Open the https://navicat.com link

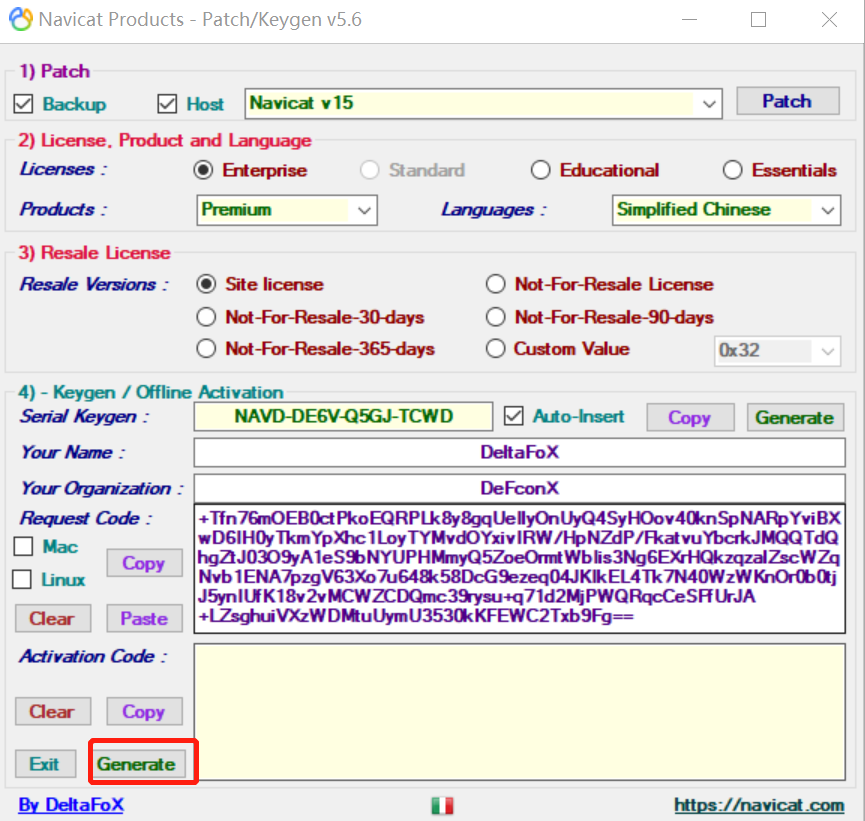coord(759,805)
